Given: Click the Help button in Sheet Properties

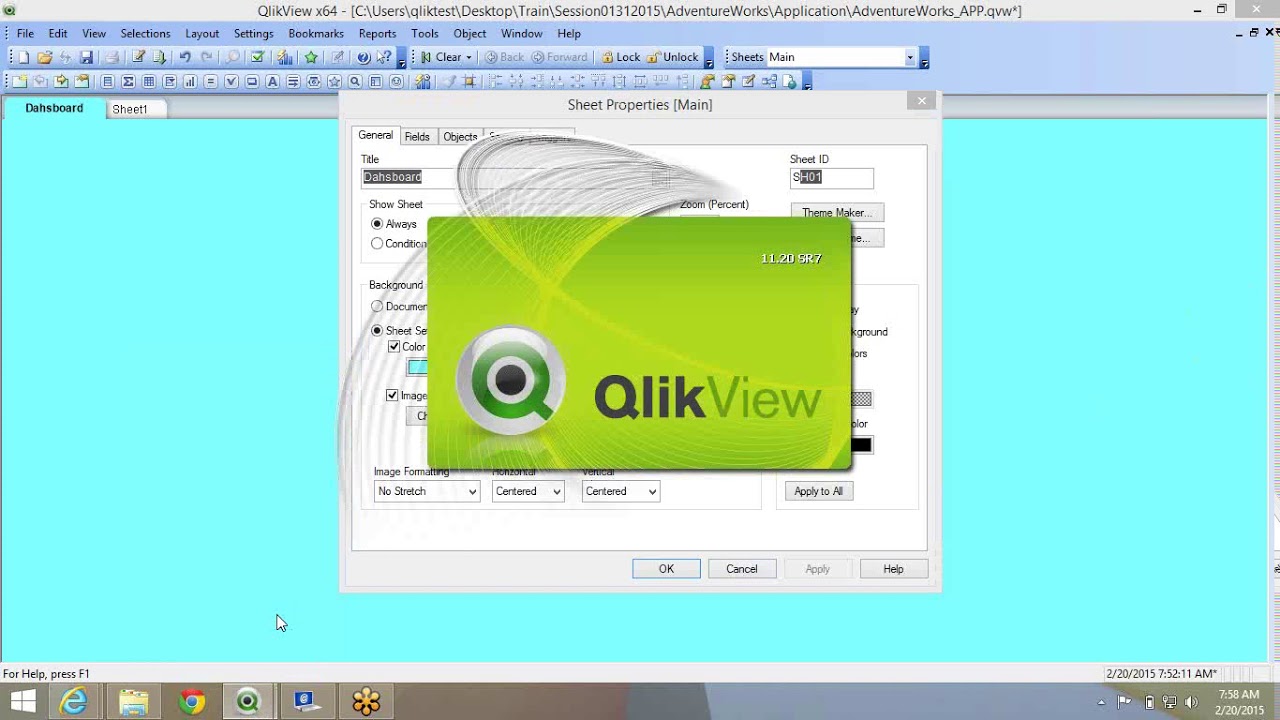Looking at the screenshot, I should click(893, 569).
